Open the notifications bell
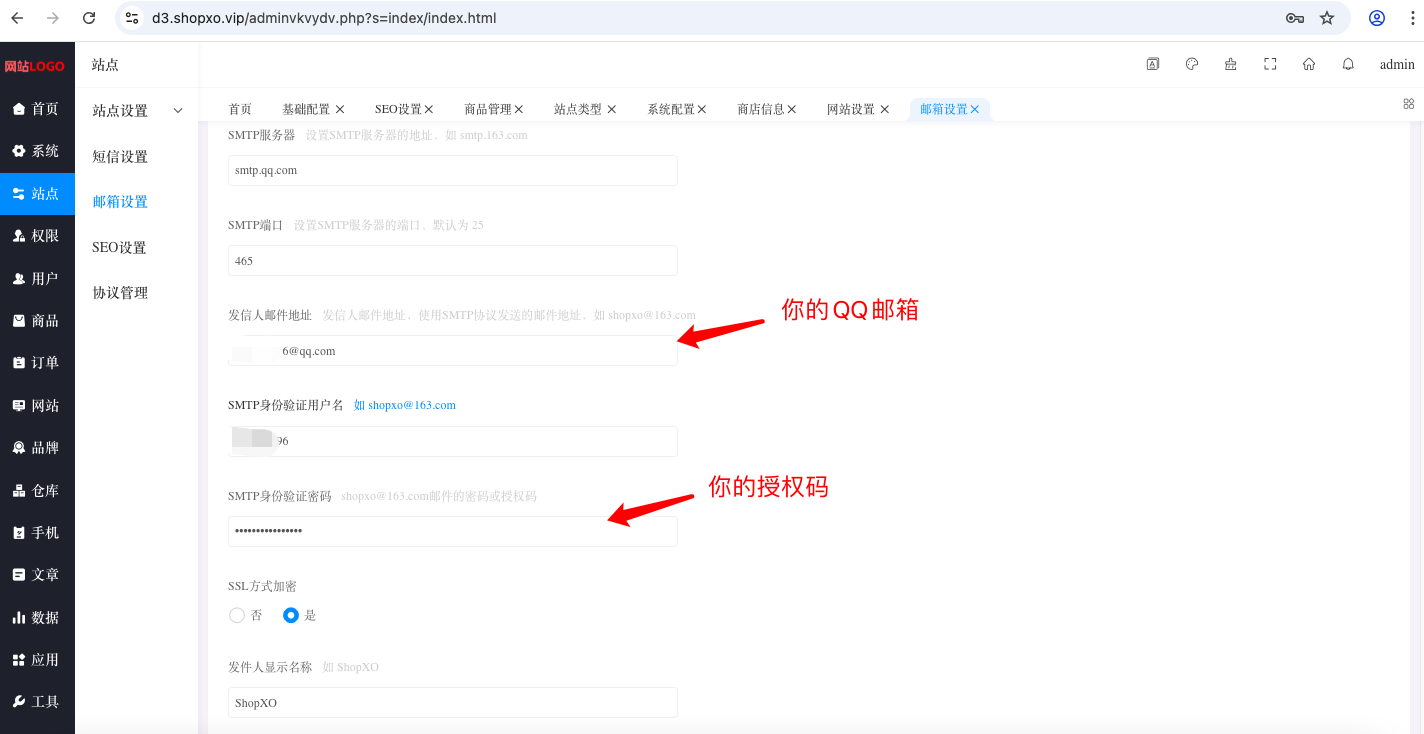 click(1348, 64)
